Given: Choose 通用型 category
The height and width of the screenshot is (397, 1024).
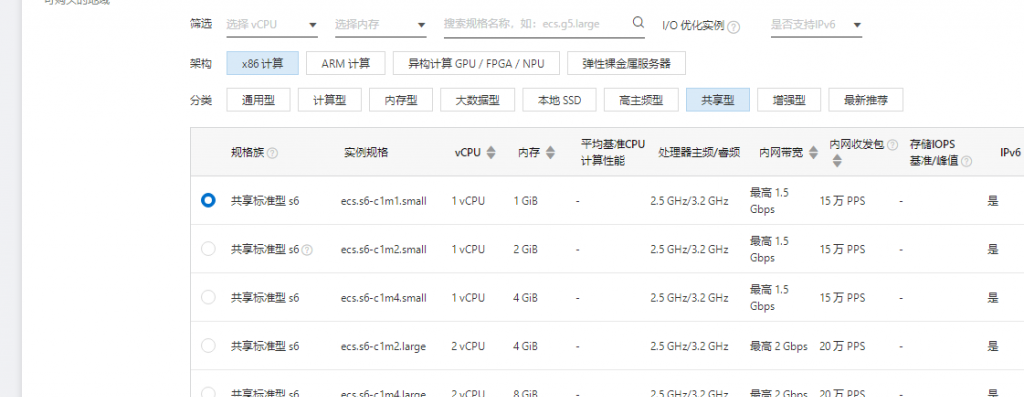Looking at the screenshot, I should (x=258, y=100).
